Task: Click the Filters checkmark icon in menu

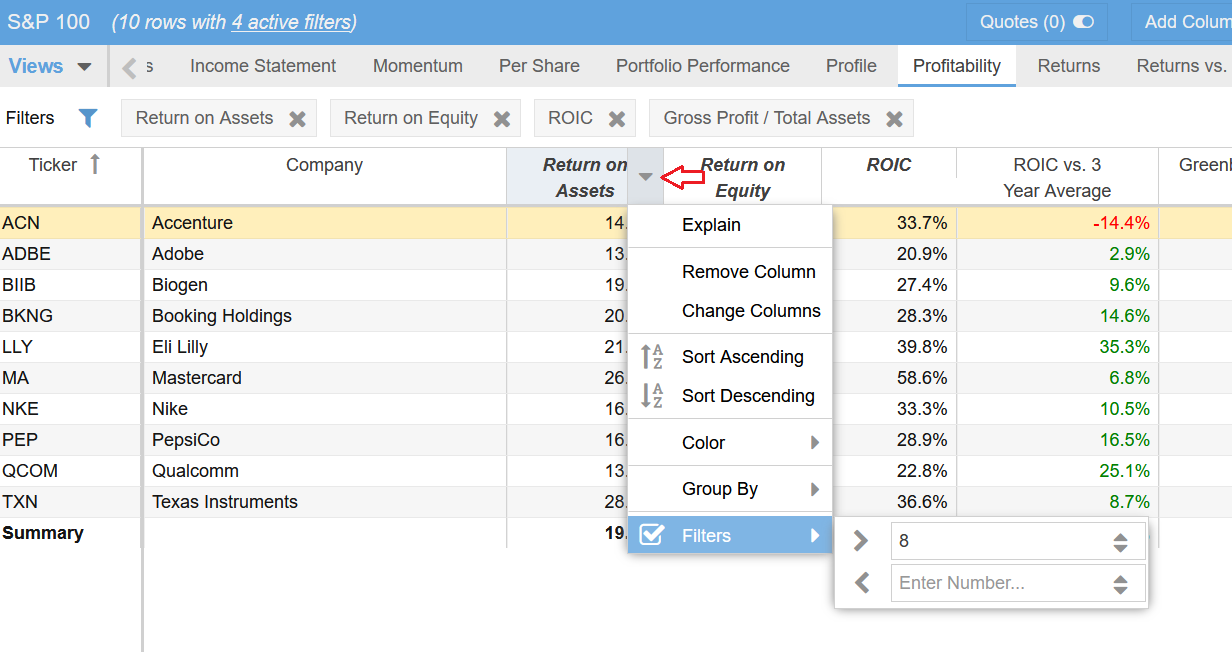Action: coord(652,535)
